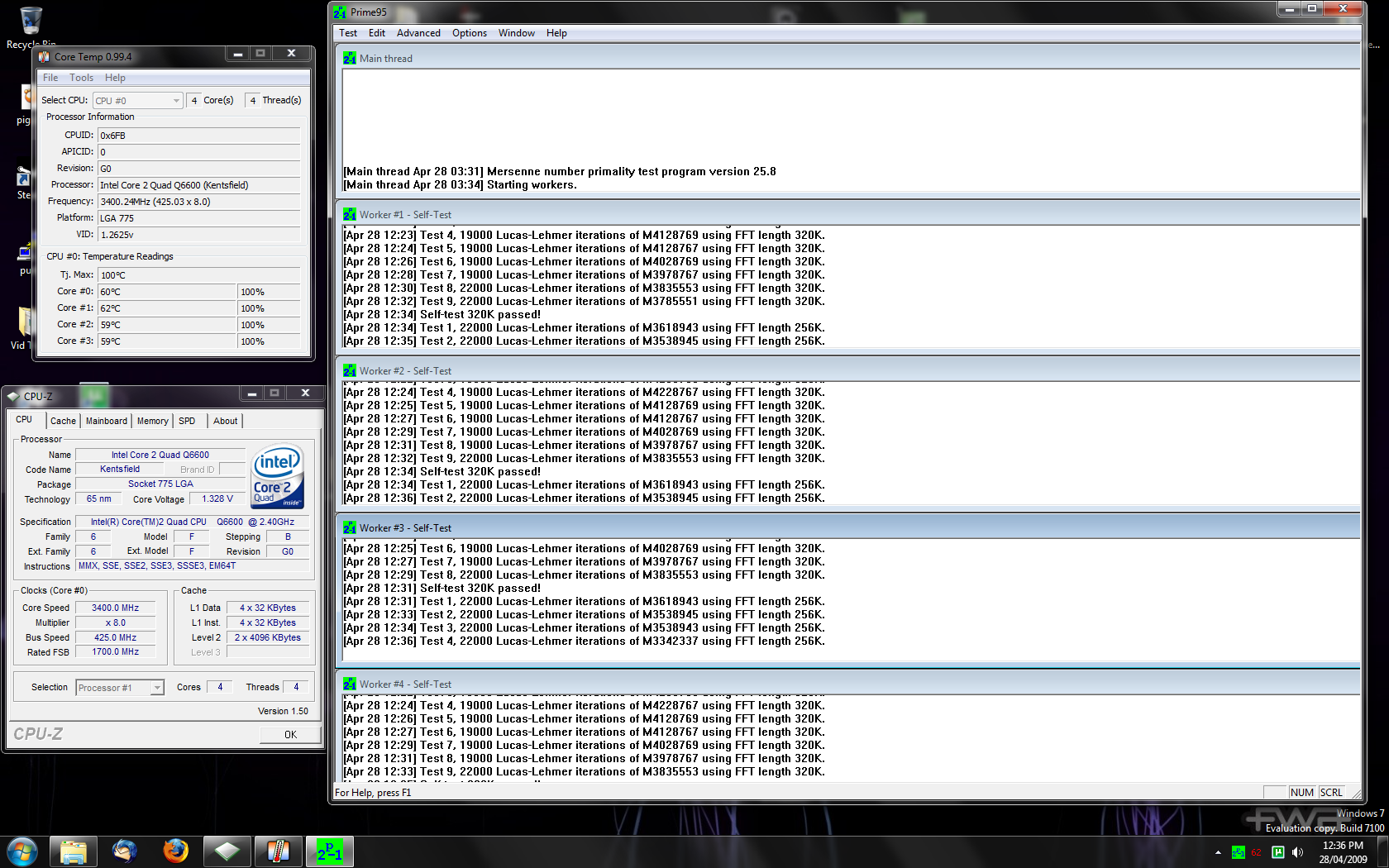Open volume control in system tray

coord(1297,852)
